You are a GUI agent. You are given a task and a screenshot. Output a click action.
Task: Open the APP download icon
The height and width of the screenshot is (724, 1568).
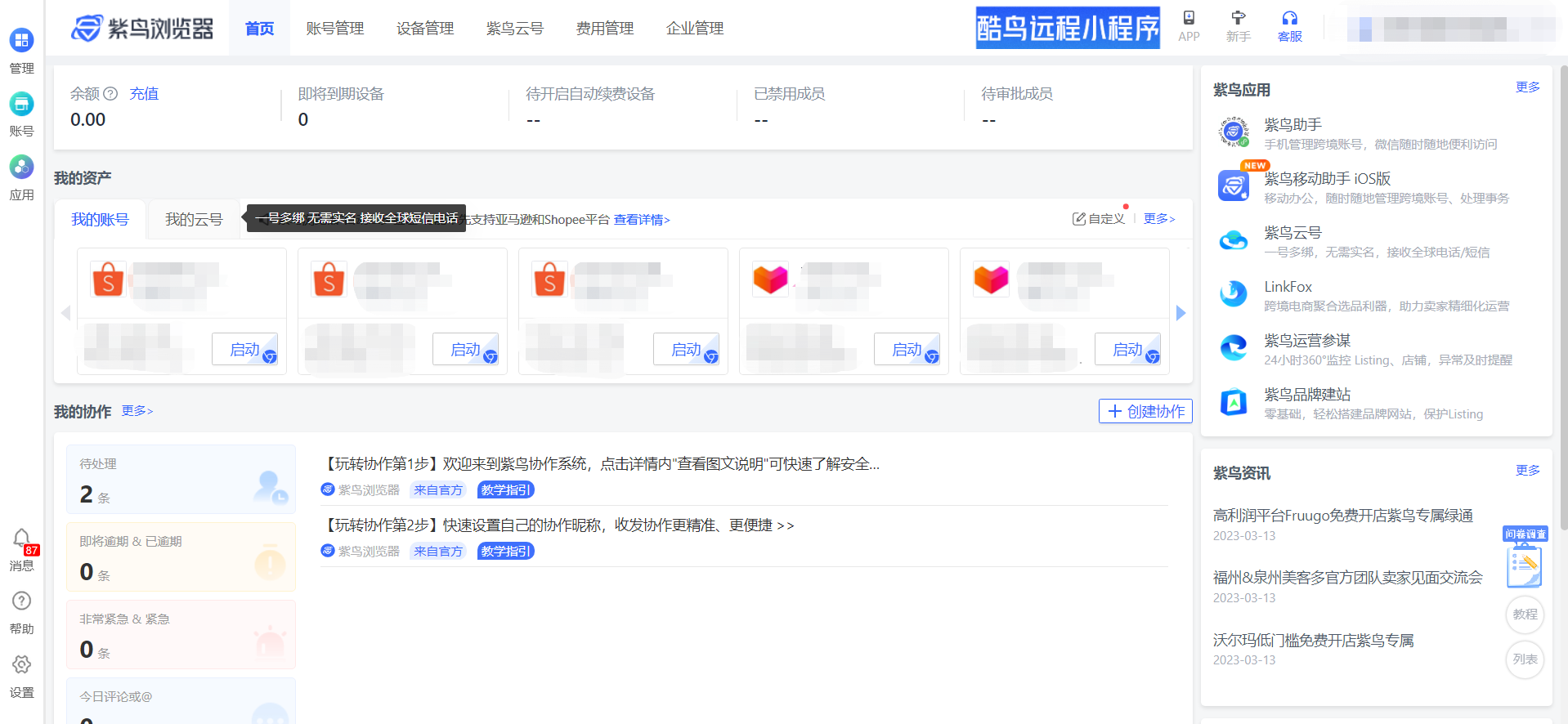[1189, 26]
